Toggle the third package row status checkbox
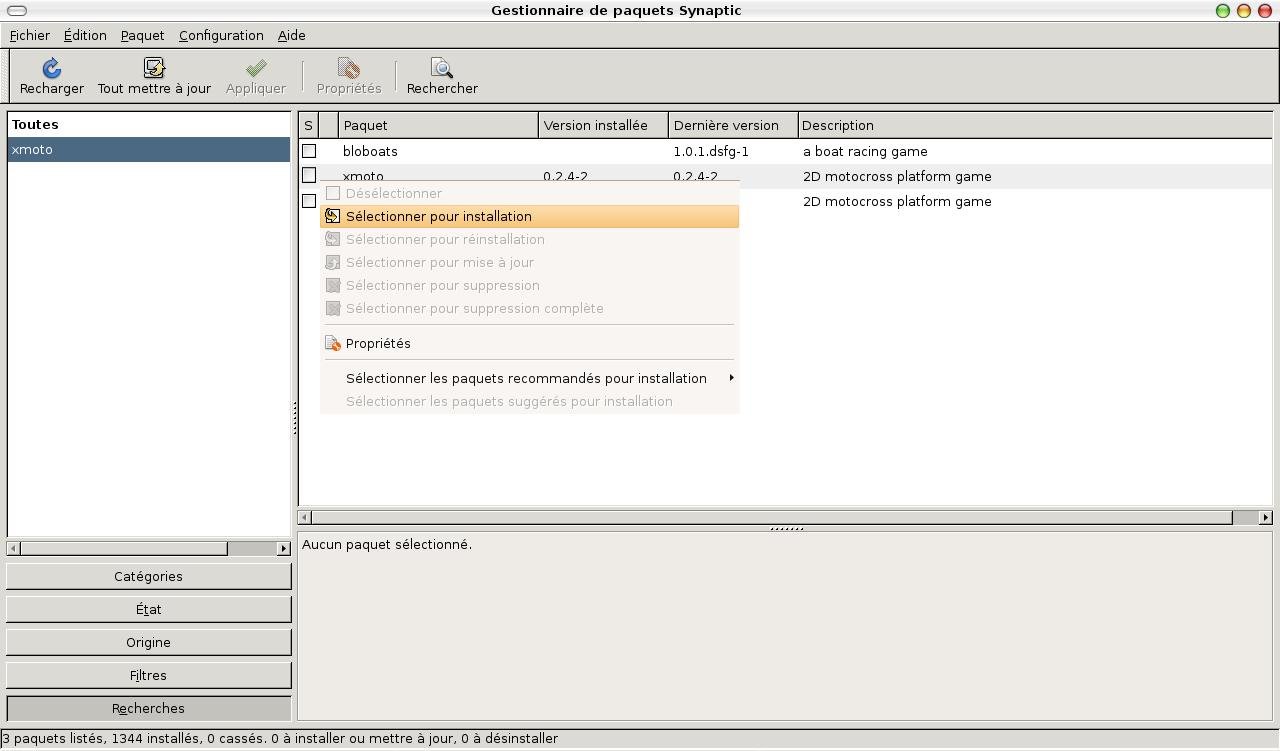The height and width of the screenshot is (751, 1280). pos(309,201)
